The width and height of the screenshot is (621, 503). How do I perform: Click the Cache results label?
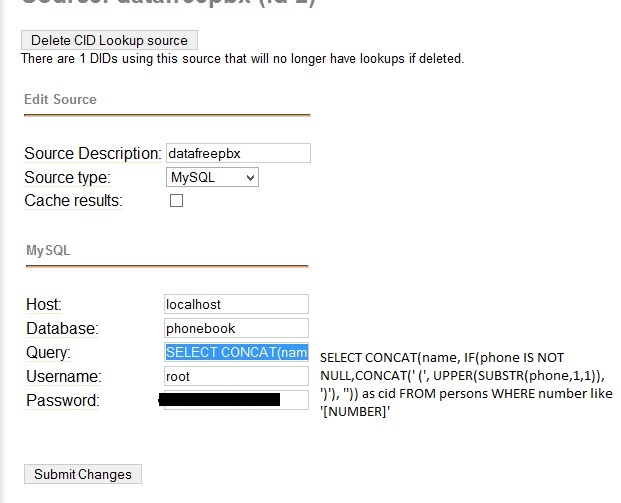pos(73,201)
